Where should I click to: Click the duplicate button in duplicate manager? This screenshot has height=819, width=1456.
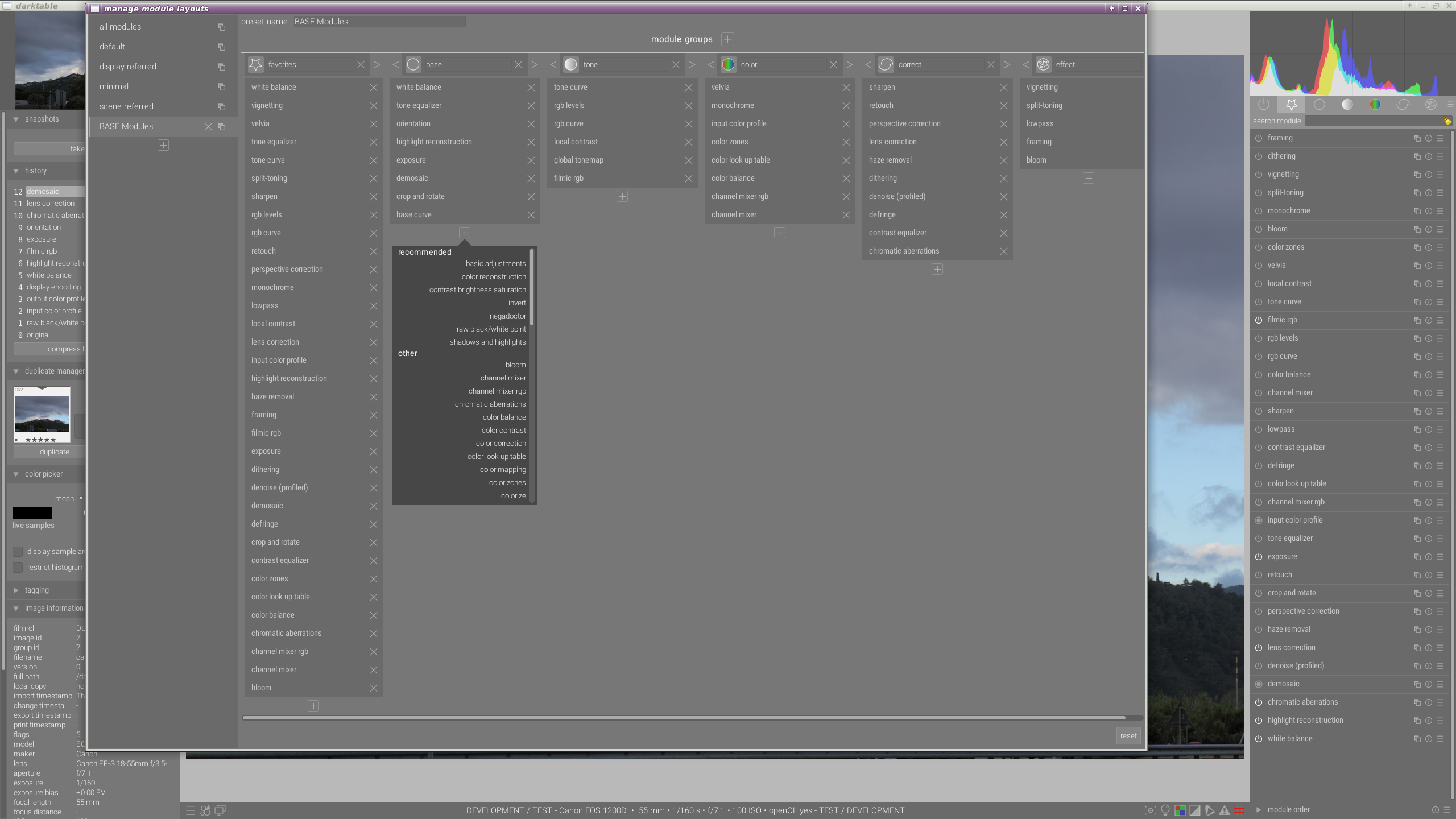click(x=54, y=451)
